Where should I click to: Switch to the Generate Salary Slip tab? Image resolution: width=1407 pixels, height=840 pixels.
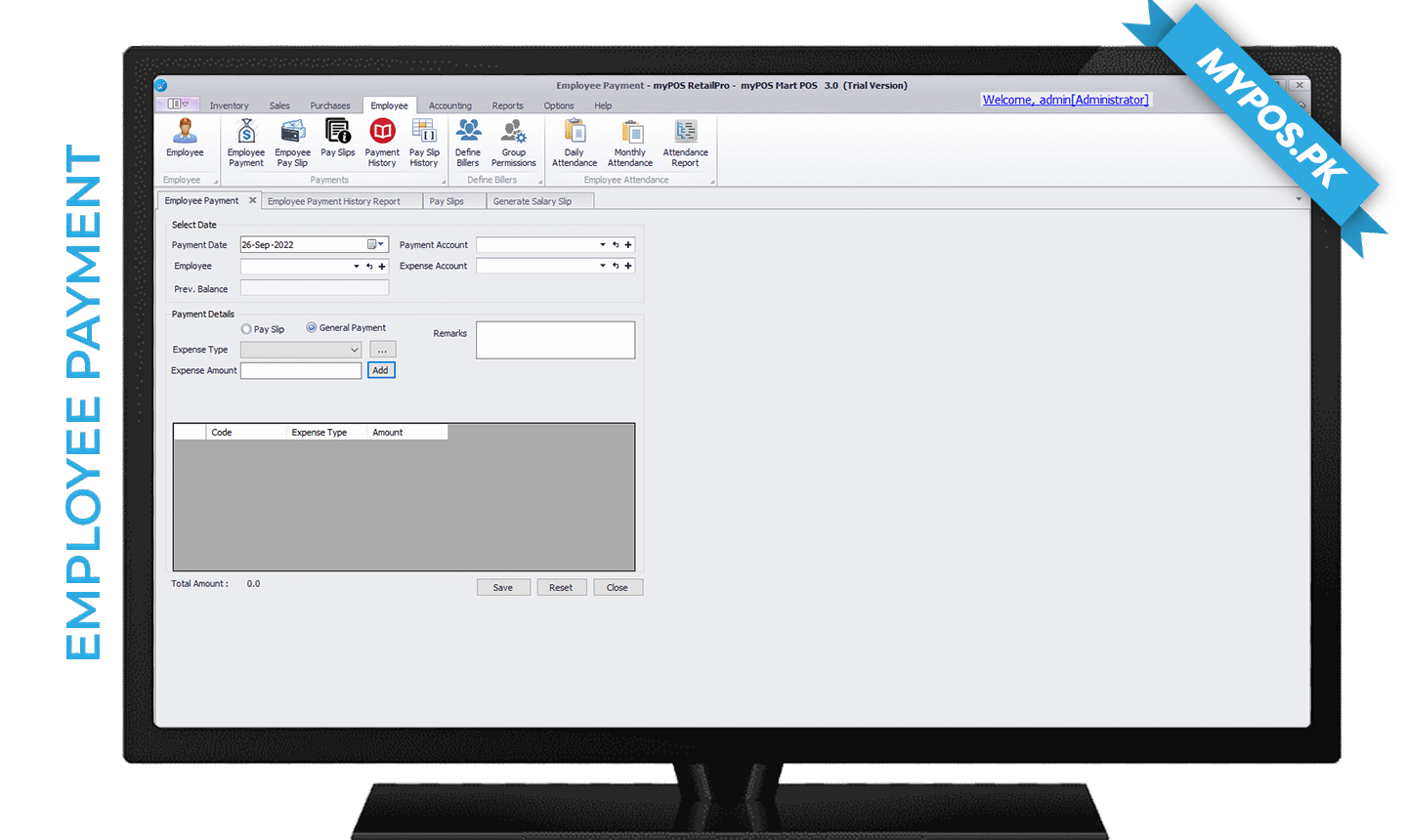tap(533, 201)
